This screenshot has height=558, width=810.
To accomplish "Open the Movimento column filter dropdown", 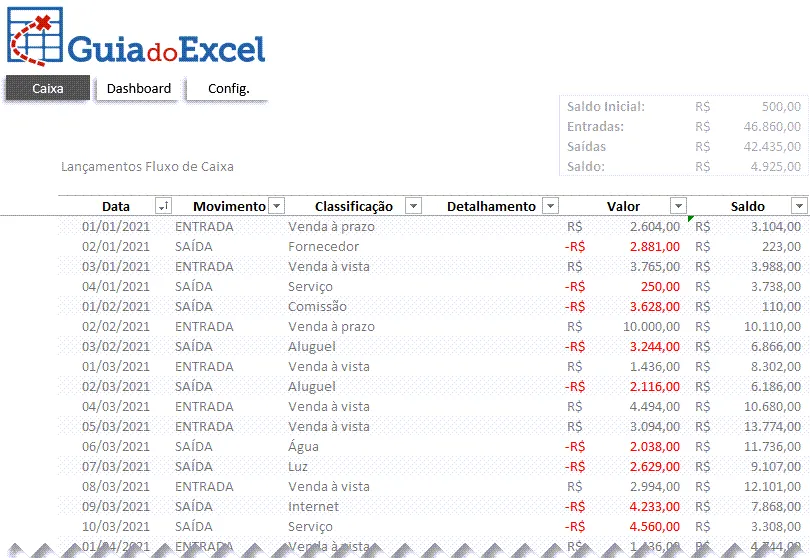I will (x=277, y=206).
